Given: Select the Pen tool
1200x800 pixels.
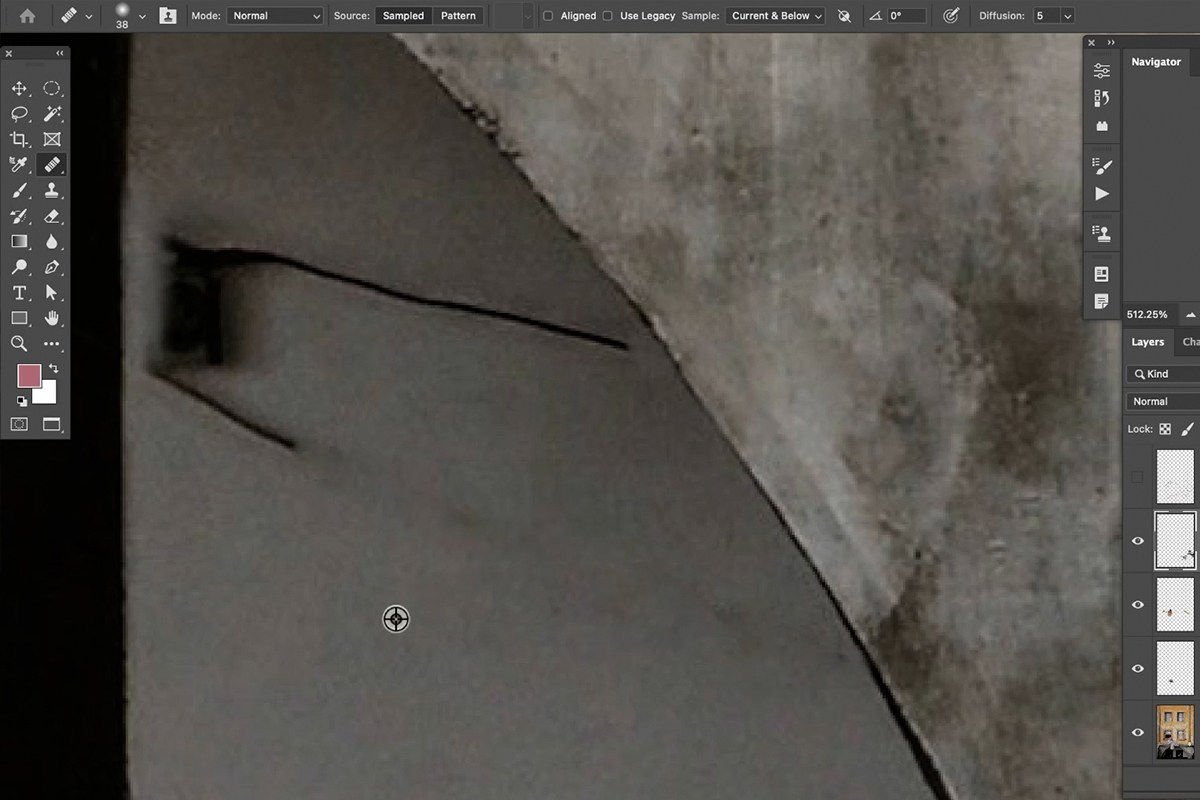Looking at the screenshot, I should click(52, 267).
